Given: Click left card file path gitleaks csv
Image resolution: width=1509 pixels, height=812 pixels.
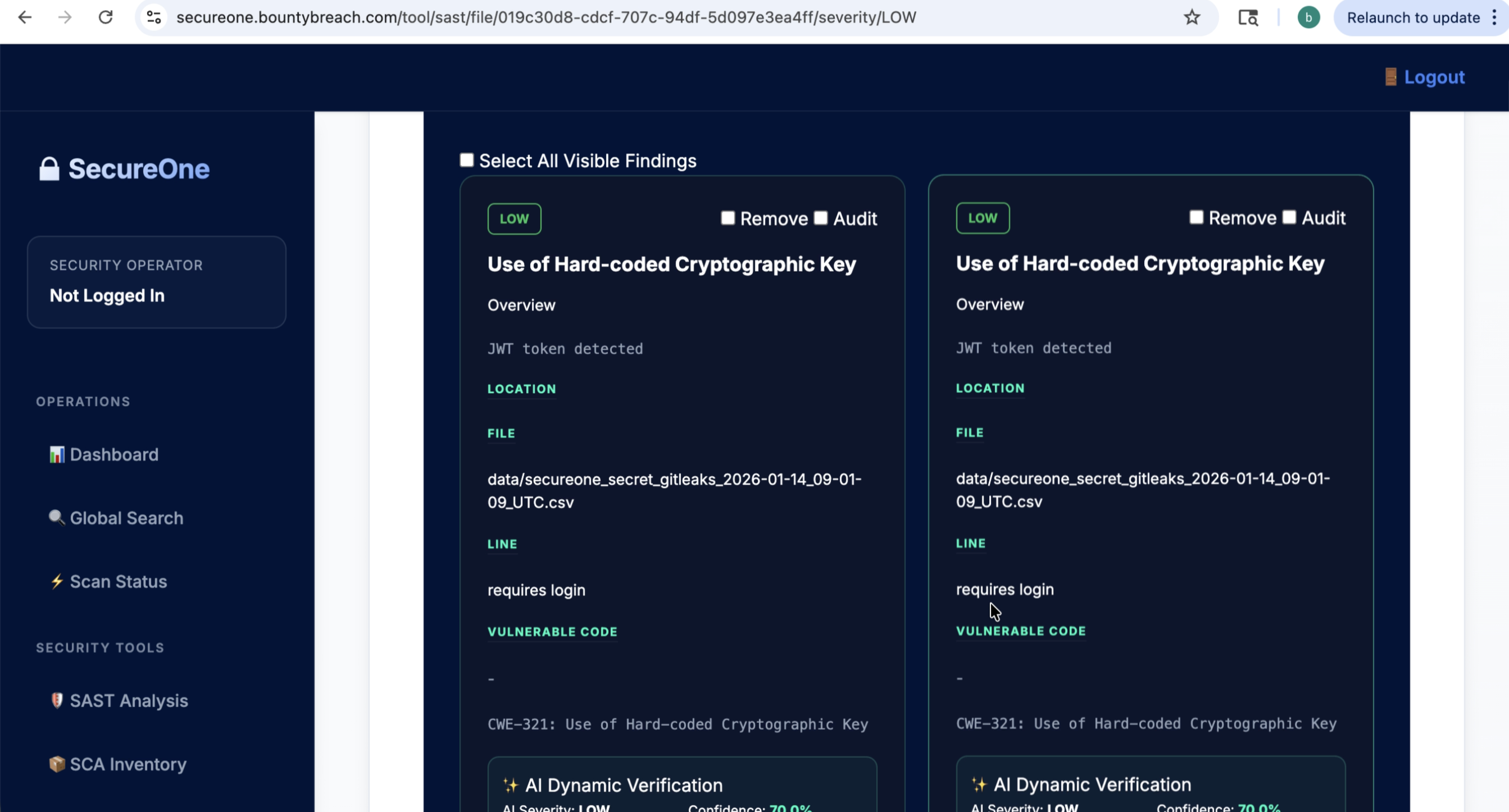Looking at the screenshot, I should 674,491.
